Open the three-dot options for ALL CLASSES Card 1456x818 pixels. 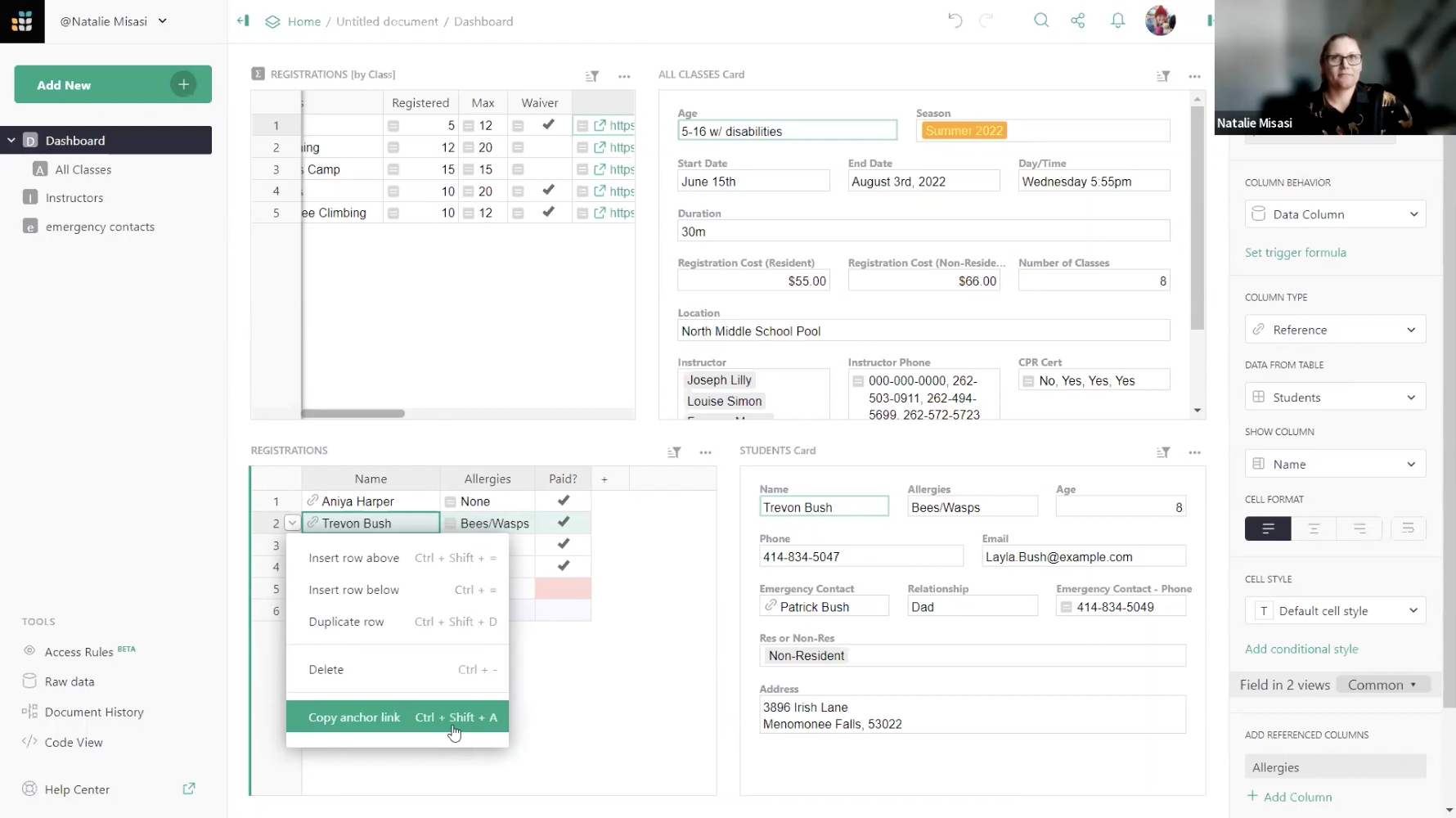[x=1194, y=75]
